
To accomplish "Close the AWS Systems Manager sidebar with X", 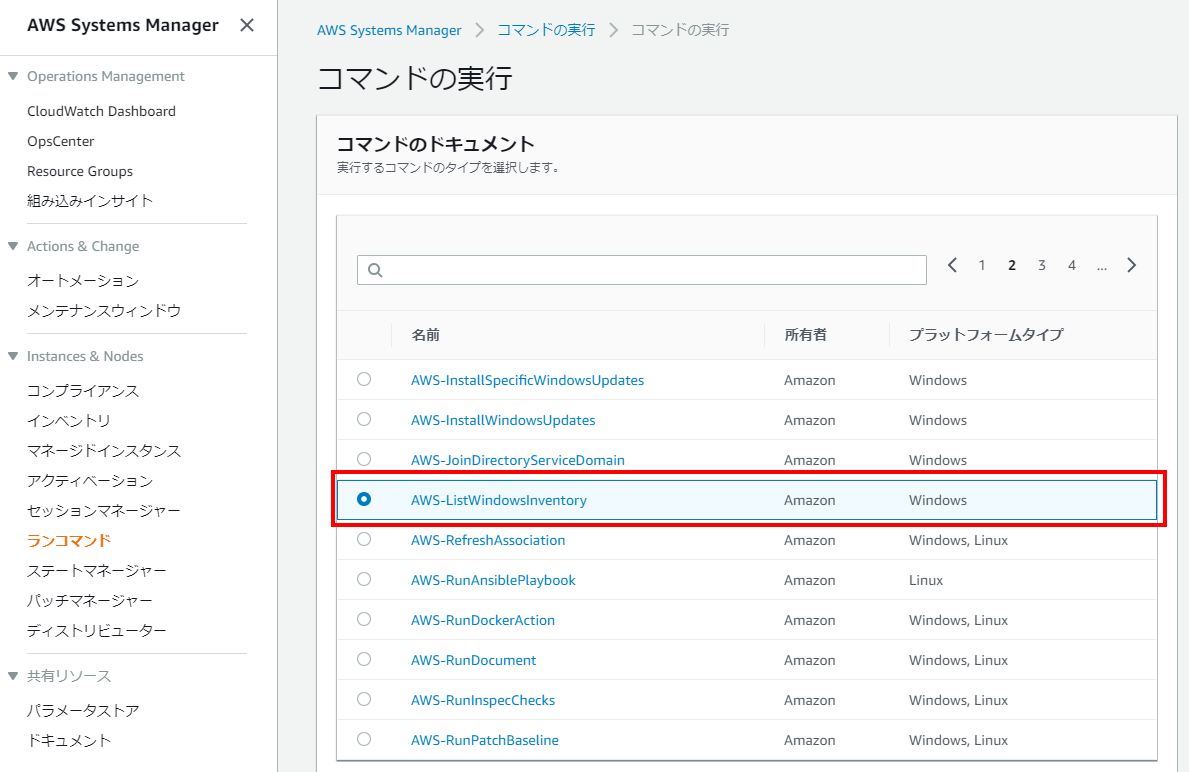I will (x=246, y=24).
